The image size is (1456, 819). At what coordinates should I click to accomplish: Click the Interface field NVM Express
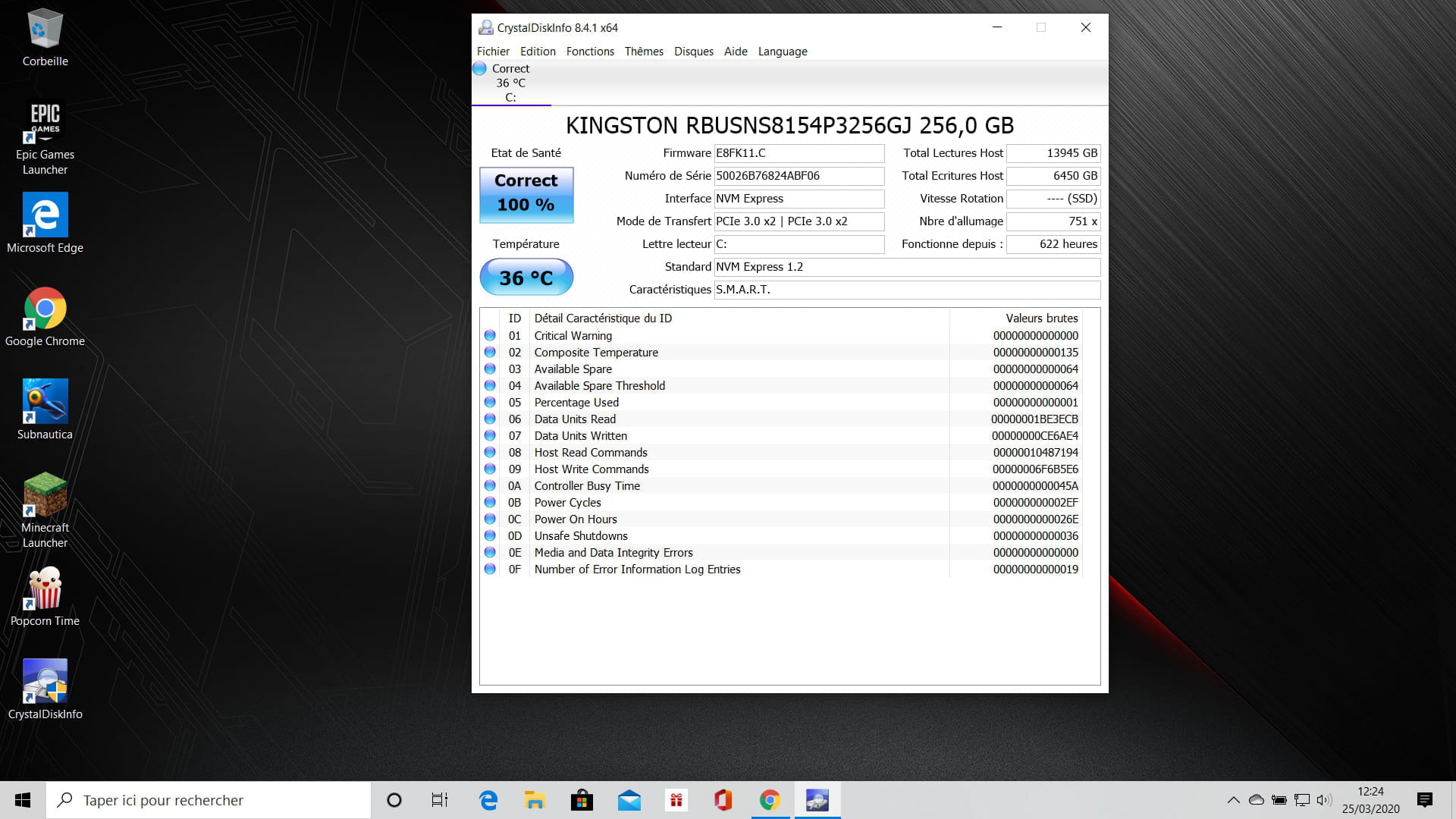click(x=799, y=199)
